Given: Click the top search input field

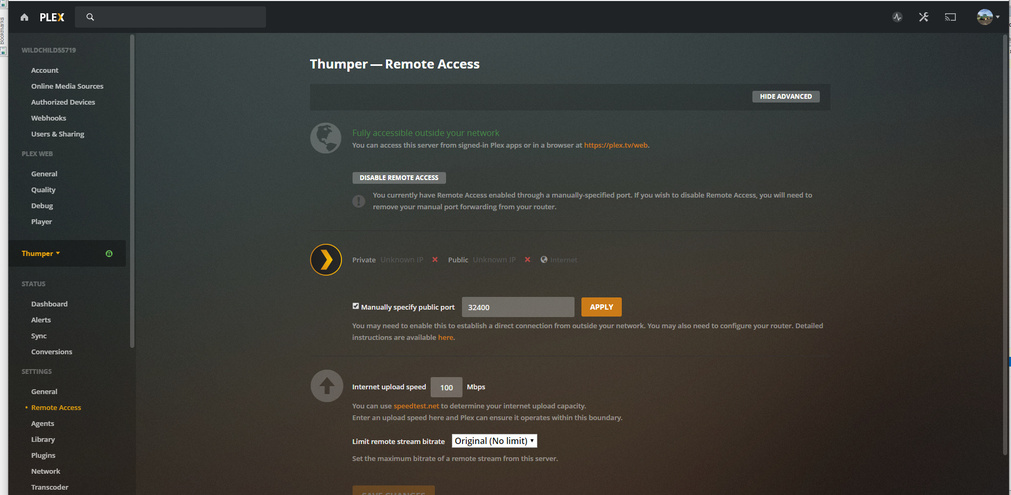Looking at the screenshot, I should (x=170, y=17).
